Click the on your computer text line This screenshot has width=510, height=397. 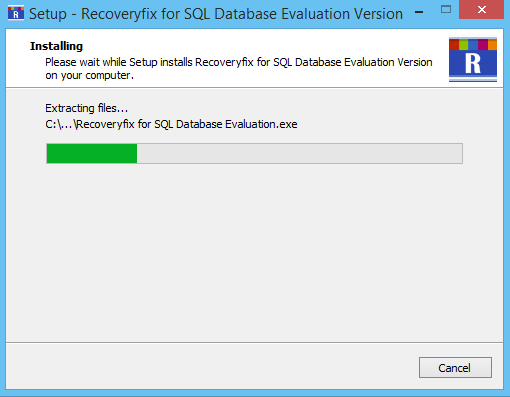point(89,75)
